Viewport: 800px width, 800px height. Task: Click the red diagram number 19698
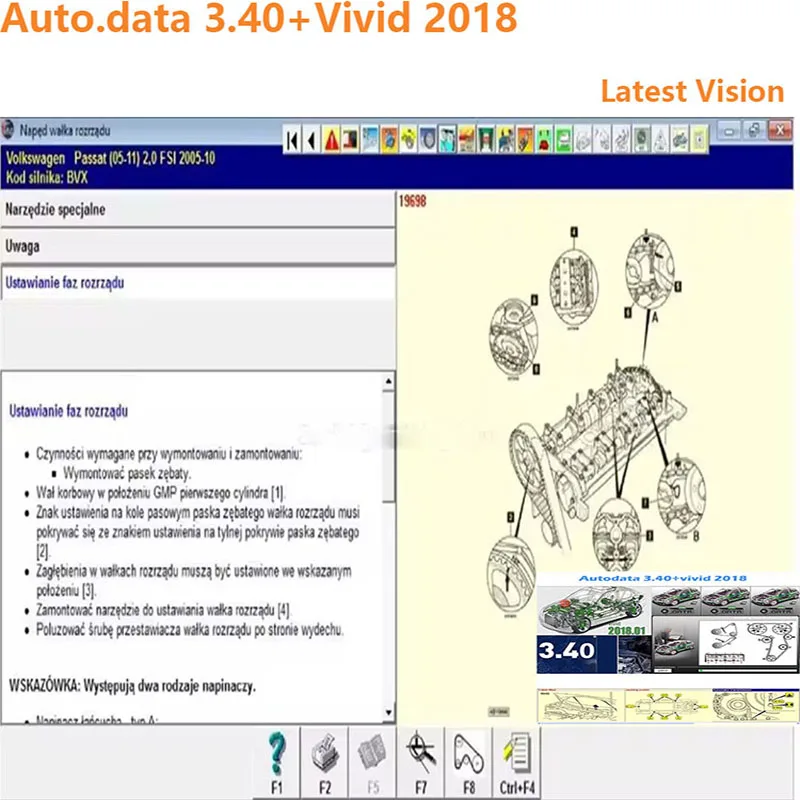pyautogui.click(x=412, y=201)
